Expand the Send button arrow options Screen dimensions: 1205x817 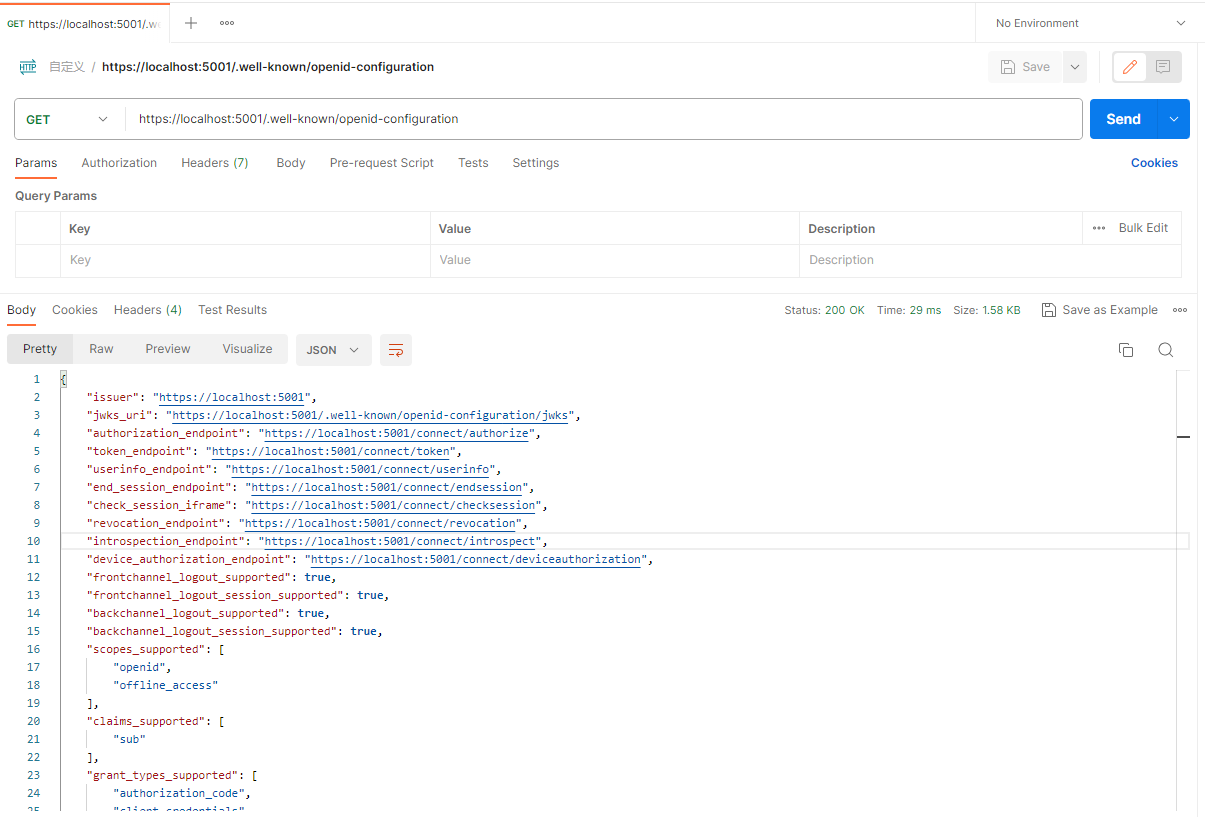tap(1174, 119)
